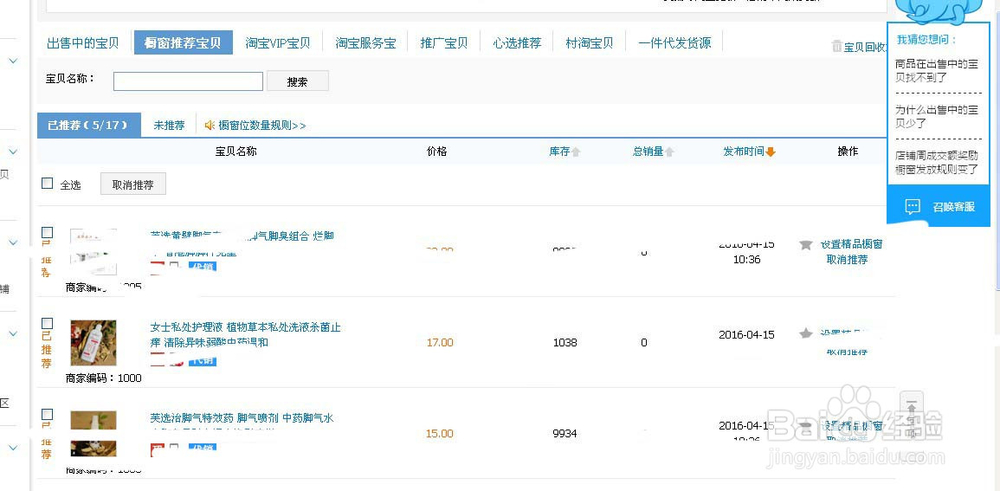Open 为什么出售中的宝贝少了 help question
The image size is (1000, 491).
[x=936, y=116]
